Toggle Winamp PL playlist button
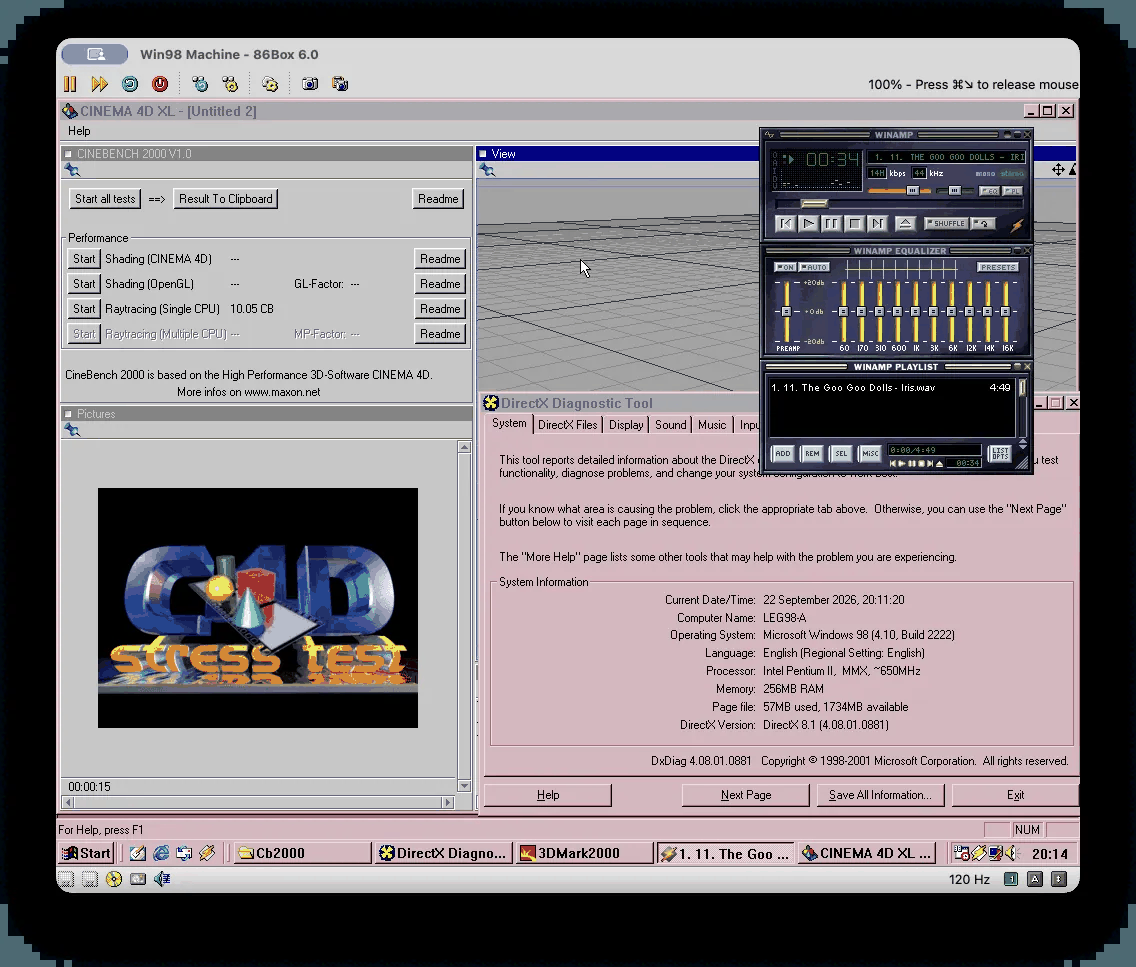 click(1013, 191)
